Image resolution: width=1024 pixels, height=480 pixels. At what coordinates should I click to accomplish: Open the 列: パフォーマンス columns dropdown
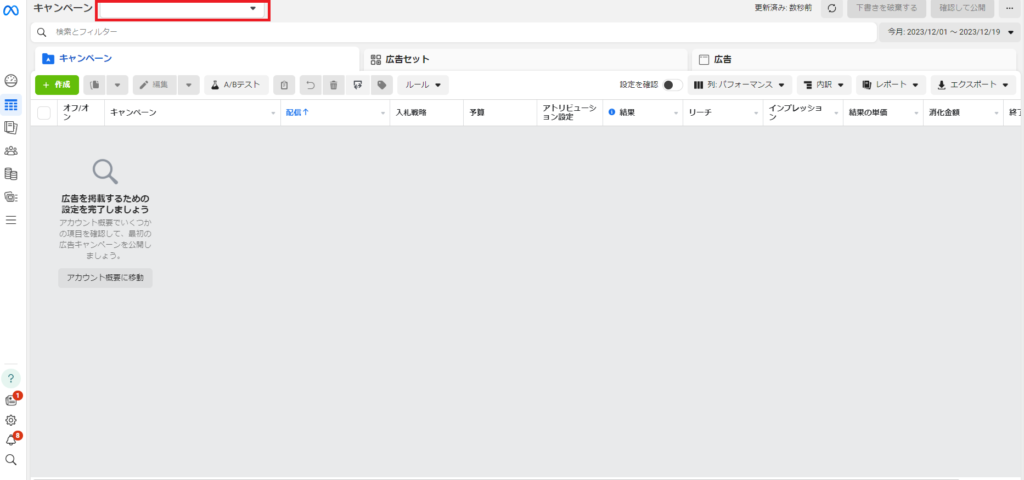point(739,85)
